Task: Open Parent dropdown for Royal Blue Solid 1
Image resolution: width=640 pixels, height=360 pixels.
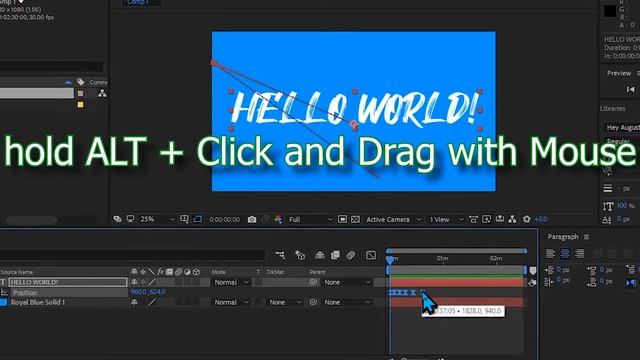Action: tap(346, 302)
